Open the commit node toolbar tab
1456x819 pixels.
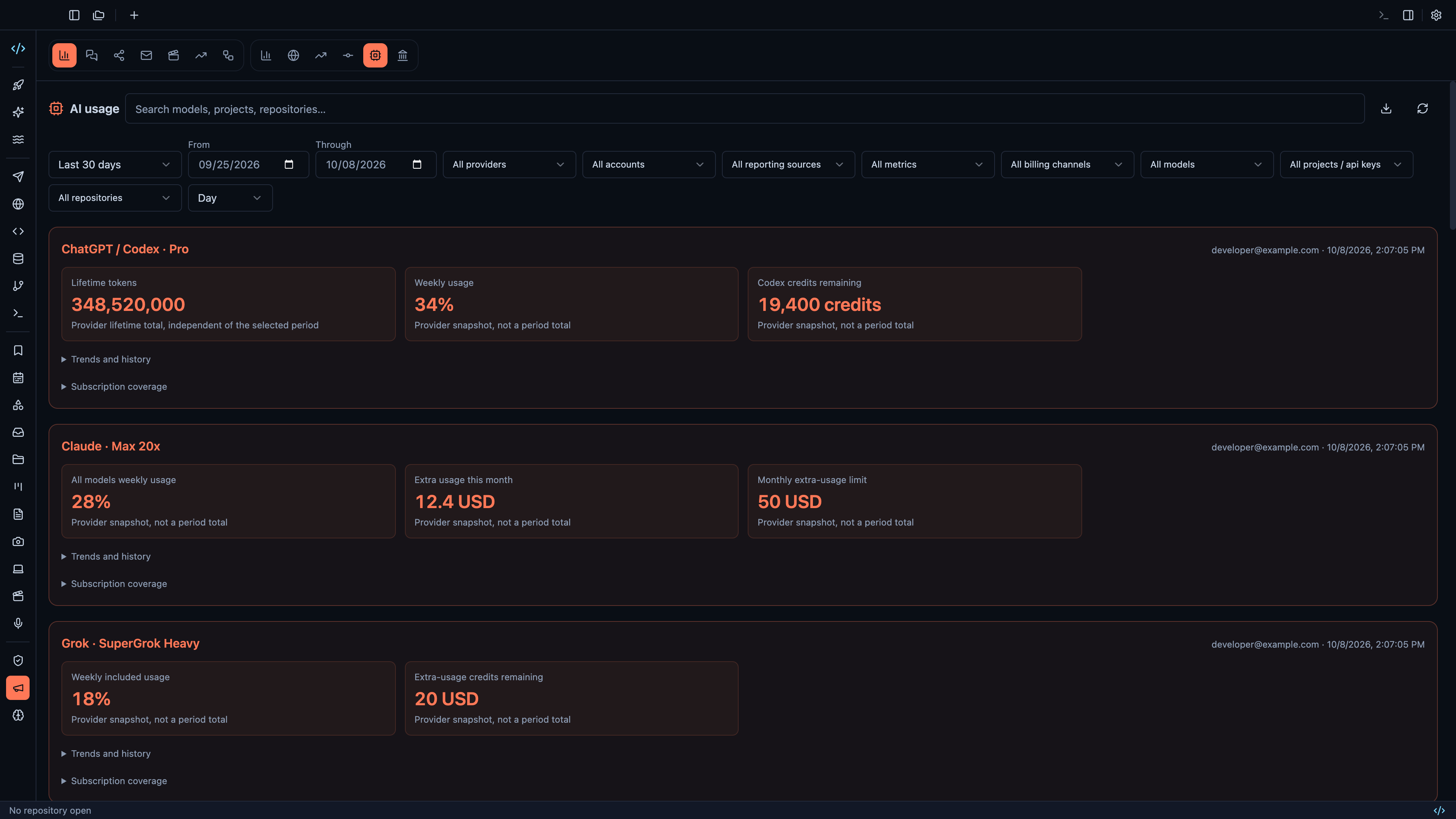click(348, 55)
